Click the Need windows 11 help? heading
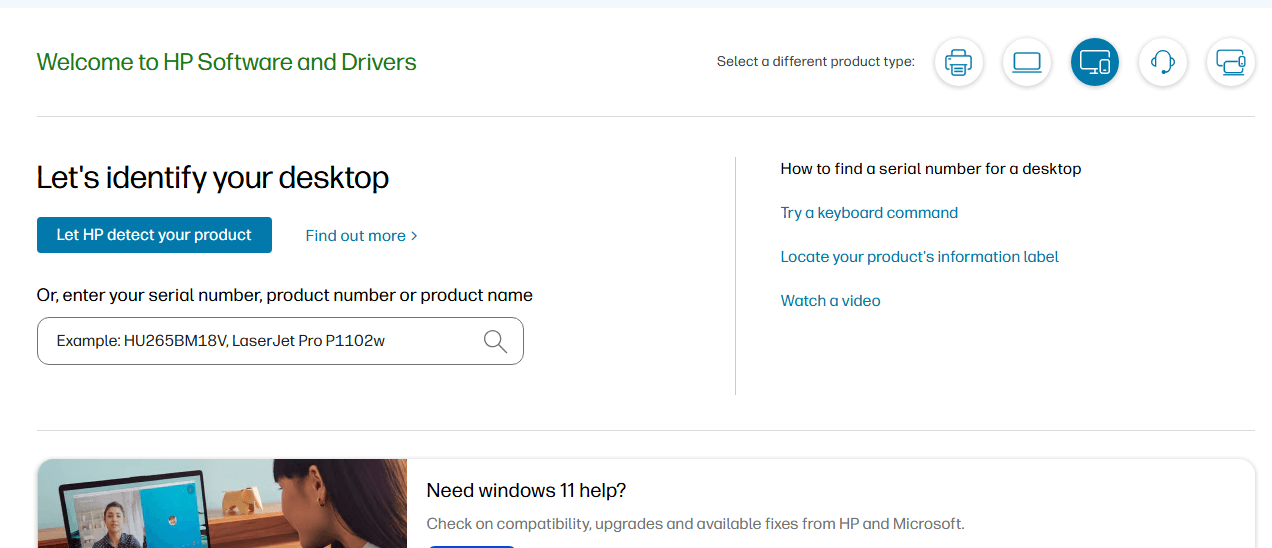This screenshot has height=548, width=1272. pyautogui.click(x=526, y=491)
